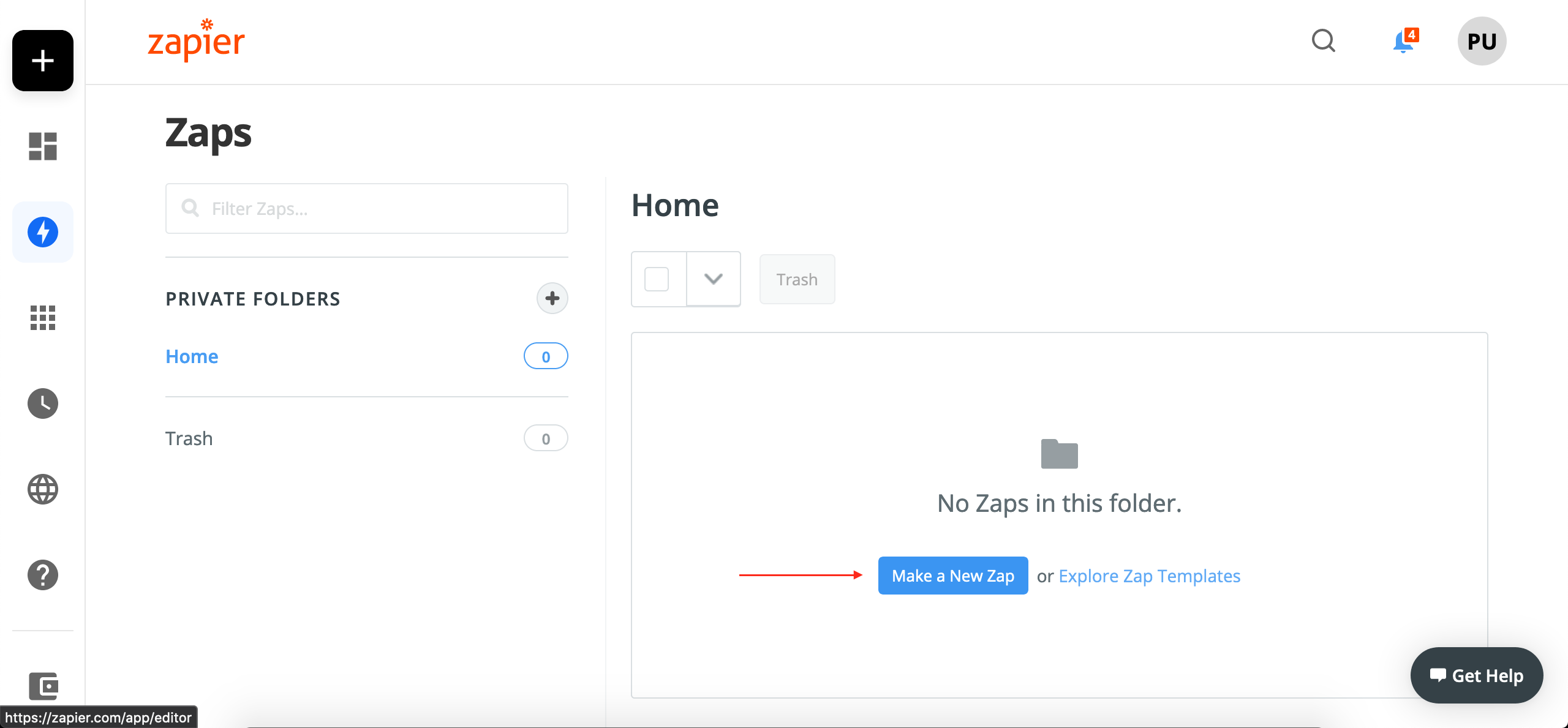Viewport: 1568px width, 728px height.
Task: Open Explore using the globe icon
Action: pos(42,489)
